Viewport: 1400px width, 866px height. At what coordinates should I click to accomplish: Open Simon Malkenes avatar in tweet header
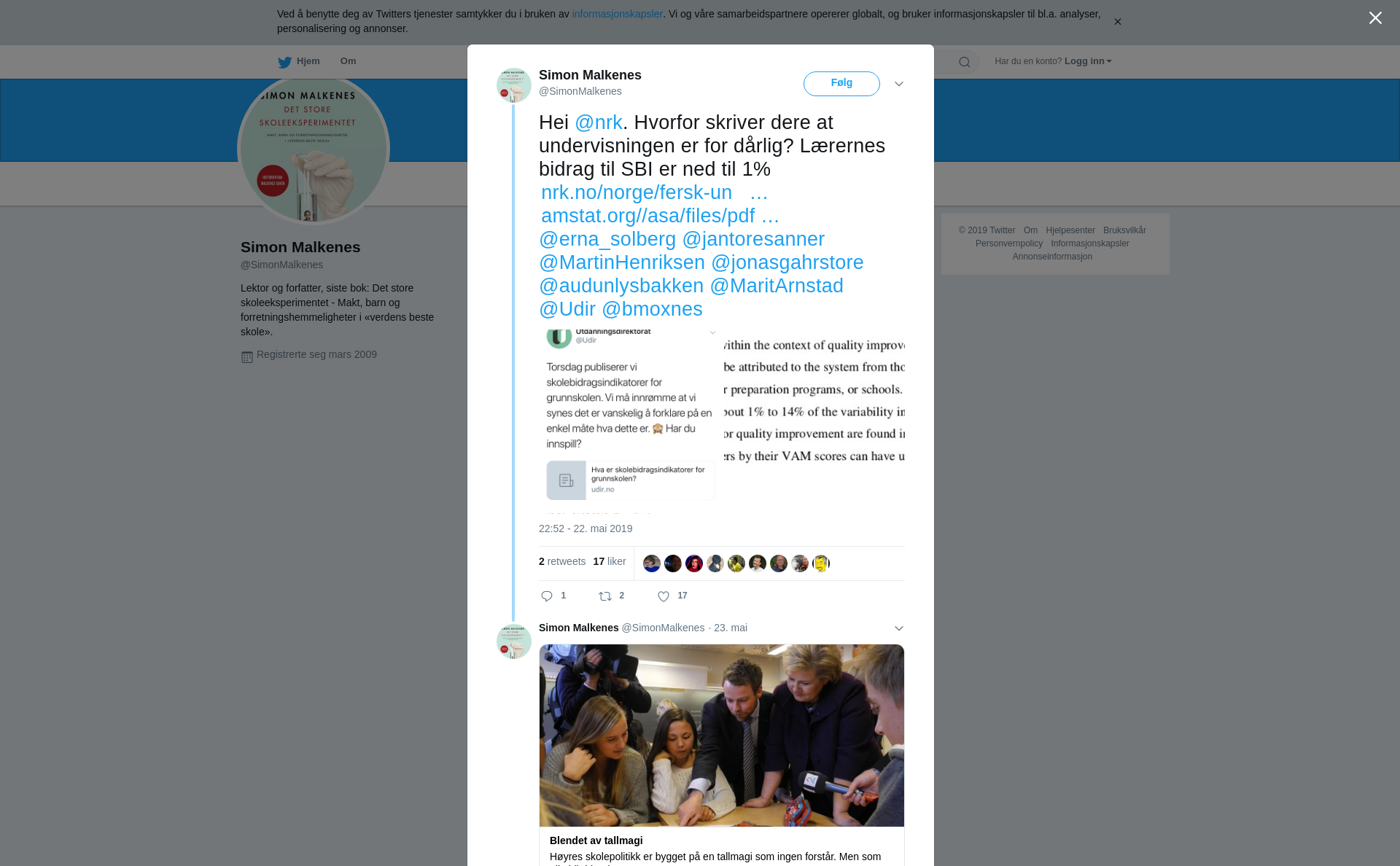pos(514,85)
